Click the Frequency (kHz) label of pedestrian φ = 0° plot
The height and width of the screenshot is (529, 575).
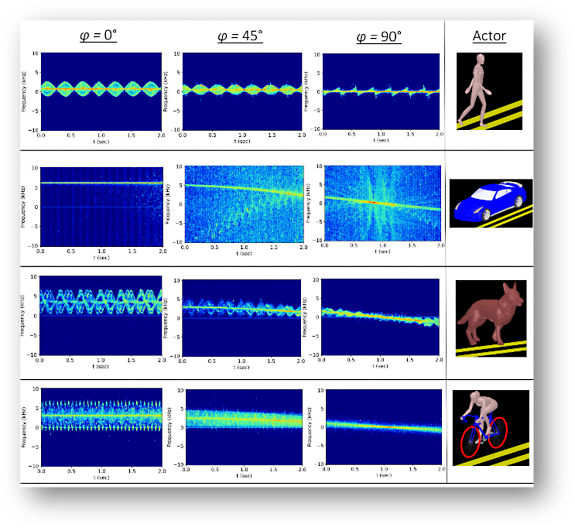click(24, 91)
